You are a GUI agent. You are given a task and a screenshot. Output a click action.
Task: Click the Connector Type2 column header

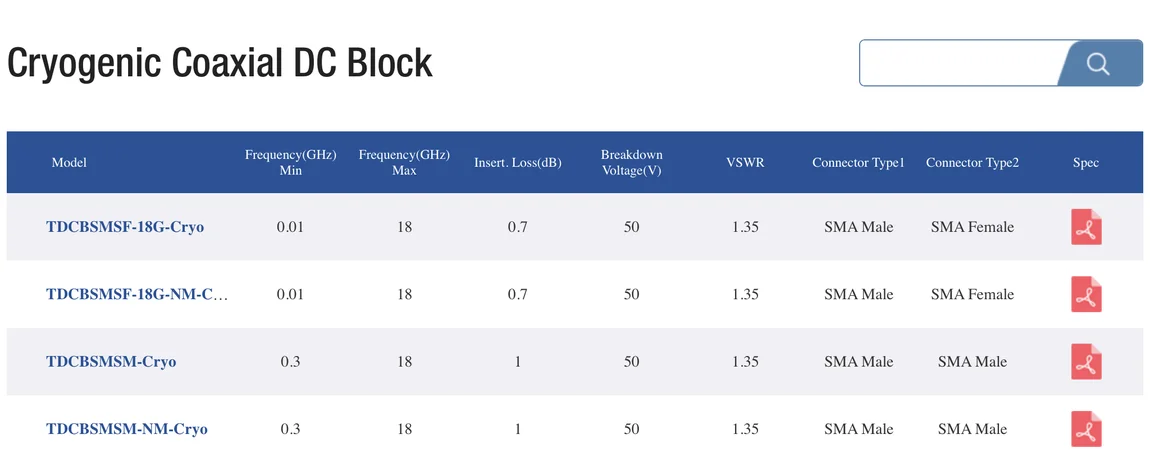[972, 162]
